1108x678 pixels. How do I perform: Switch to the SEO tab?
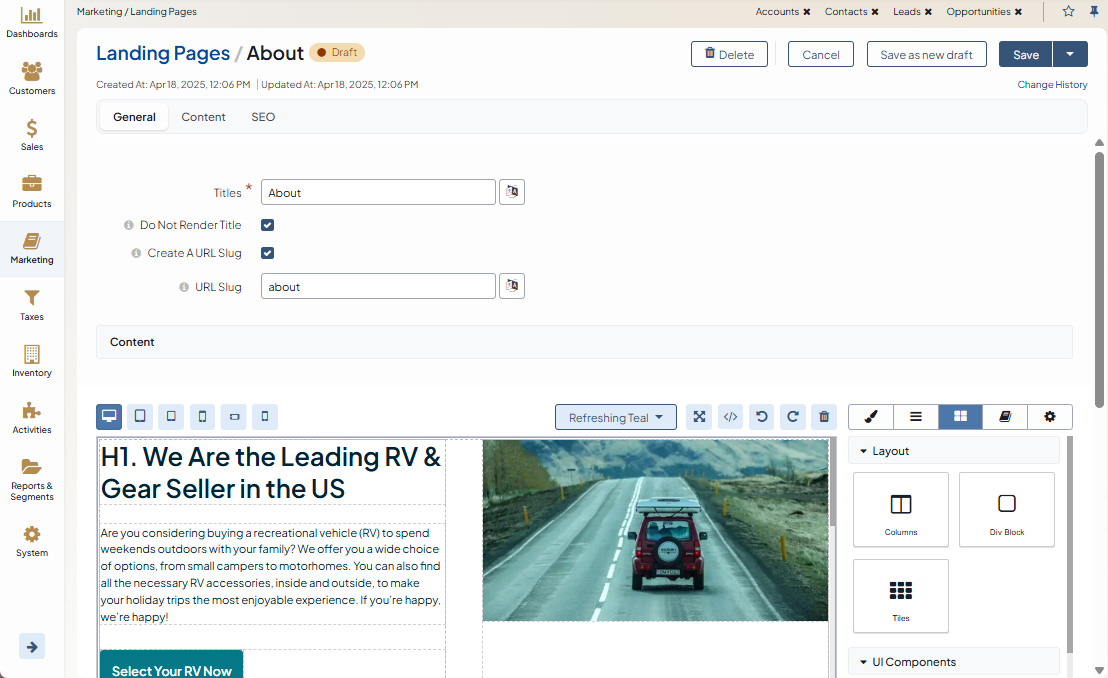263,117
